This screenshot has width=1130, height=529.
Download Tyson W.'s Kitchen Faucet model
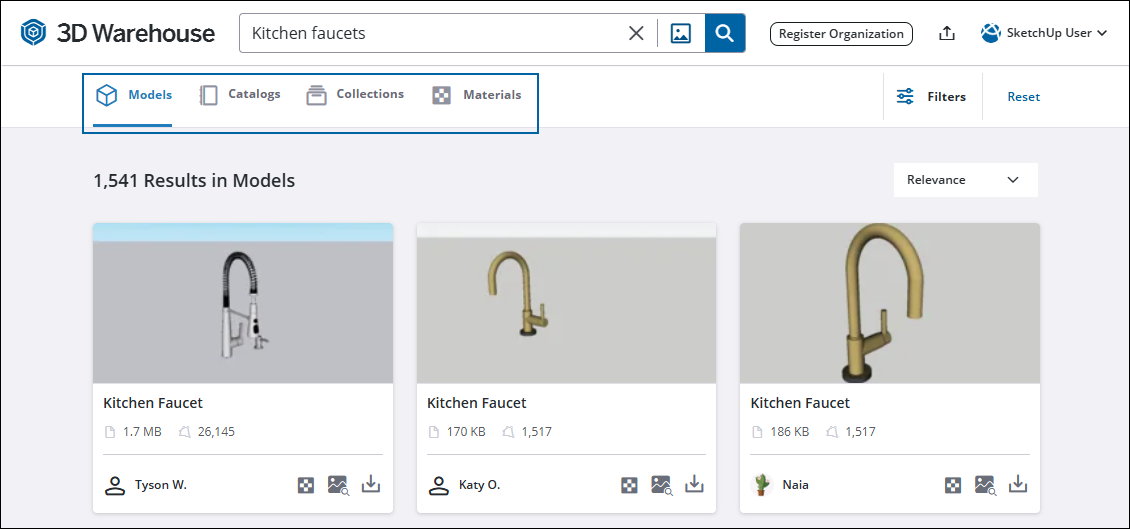tap(370, 484)
